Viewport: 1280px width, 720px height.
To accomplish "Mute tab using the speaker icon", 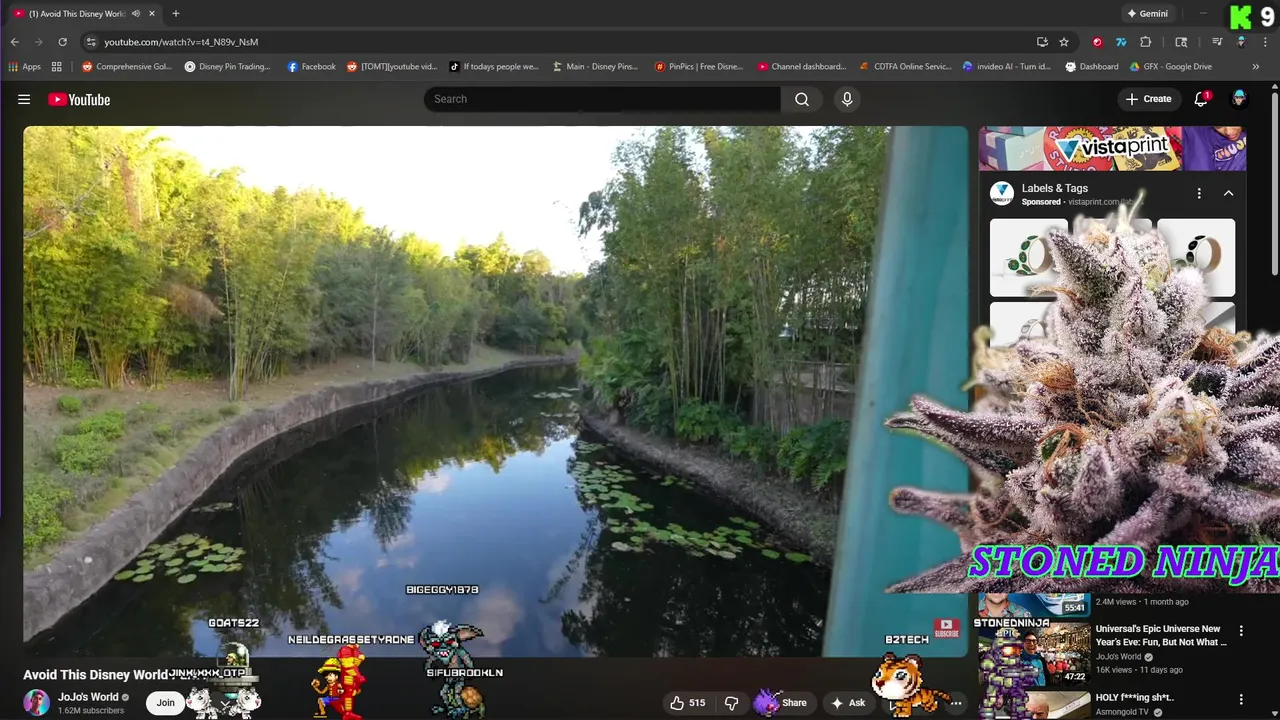I will (x=136, y=14).
